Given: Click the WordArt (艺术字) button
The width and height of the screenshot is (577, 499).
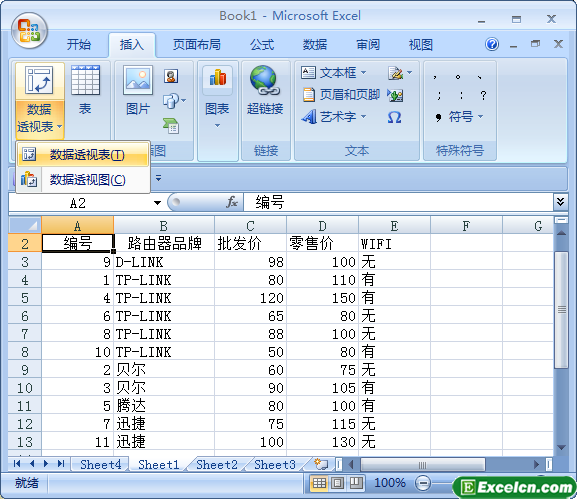Looking at the screenshot, I should [329, 117].
